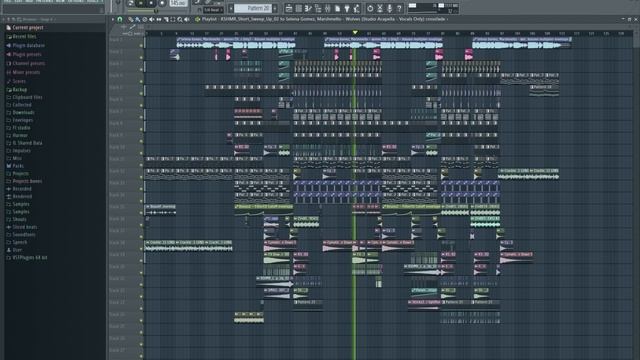Open the Pattern 20 selector dropdown arrow
The image size is (640, 360).
pos(275,8)
